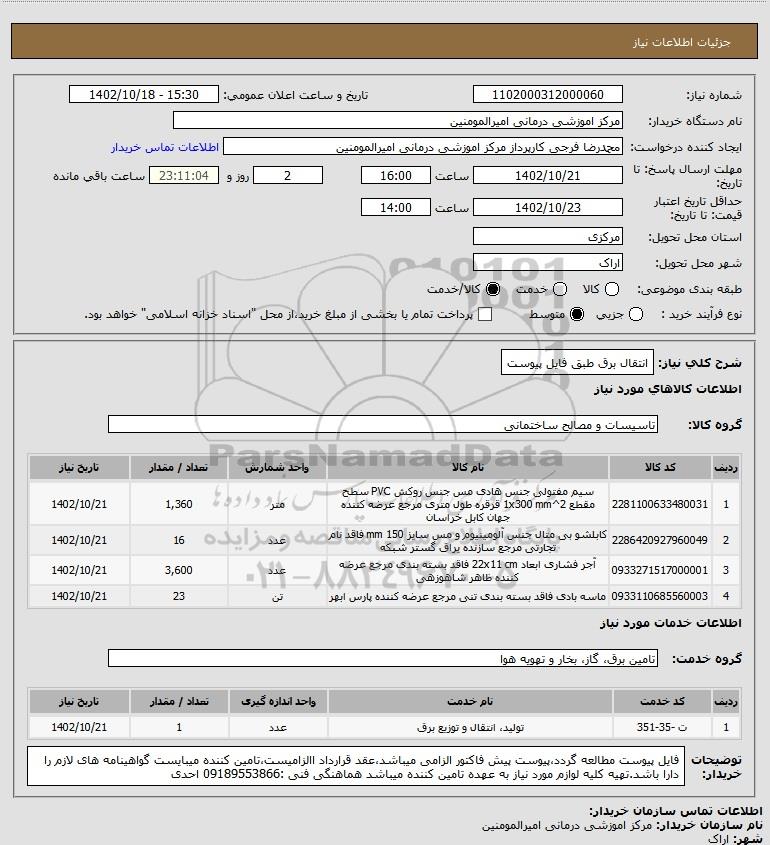Click the کابلشو بی متال item name

coord(468,540)
